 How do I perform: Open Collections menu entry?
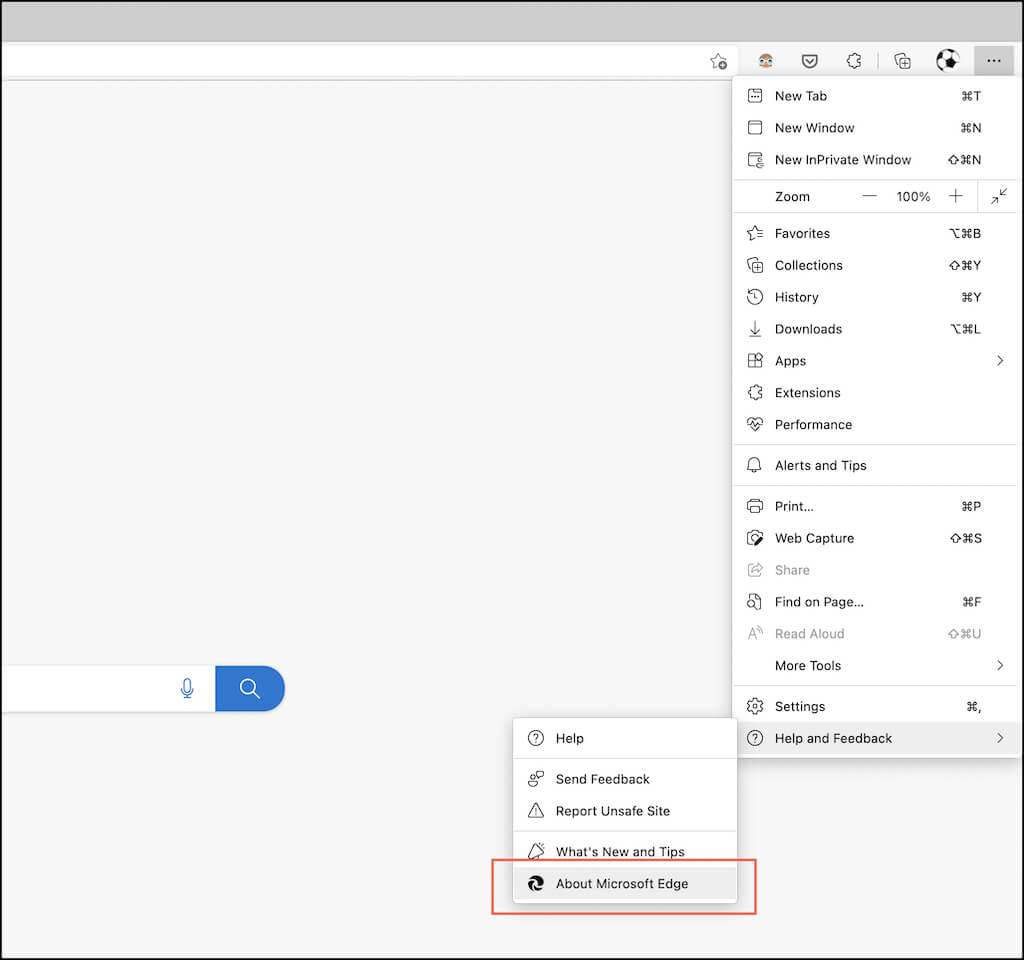[x=875, y=265]
